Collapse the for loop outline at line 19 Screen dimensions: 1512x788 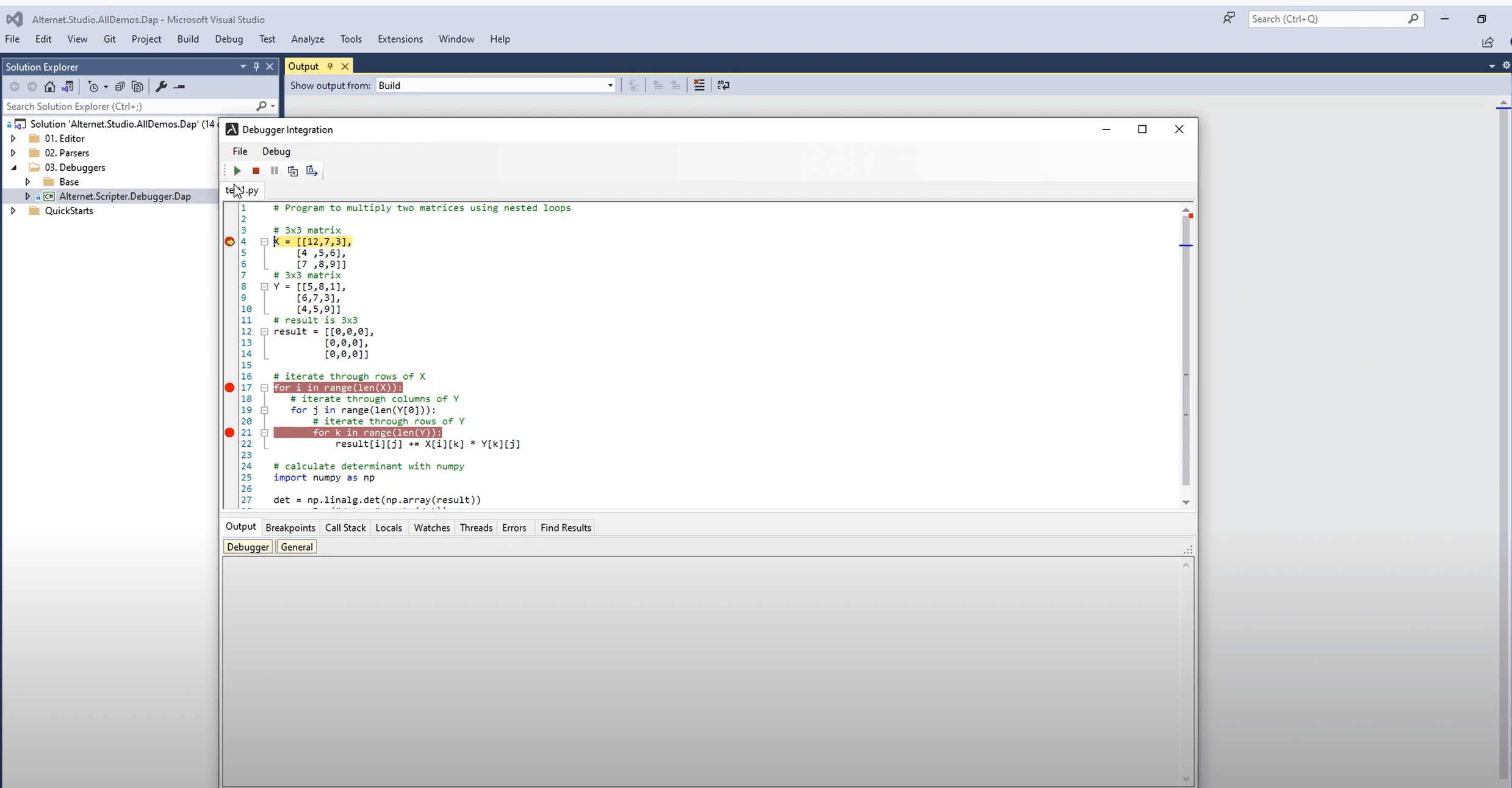point(264,411)
